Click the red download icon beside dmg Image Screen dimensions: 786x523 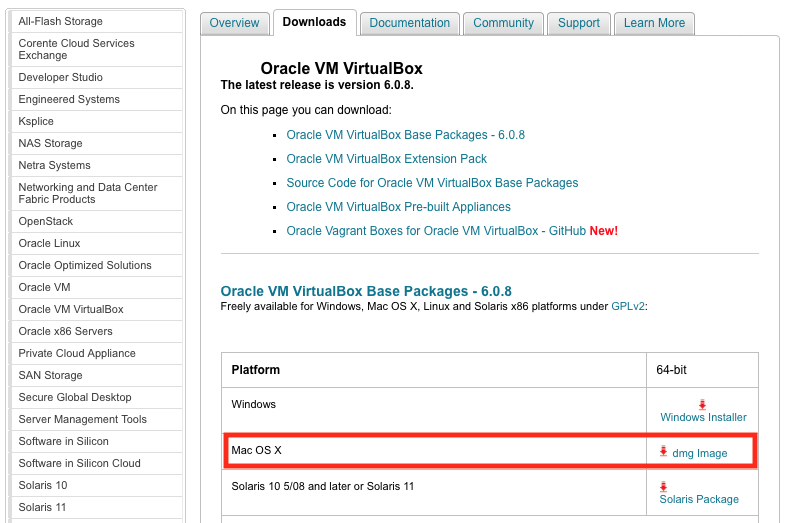(x=663, y=451)
